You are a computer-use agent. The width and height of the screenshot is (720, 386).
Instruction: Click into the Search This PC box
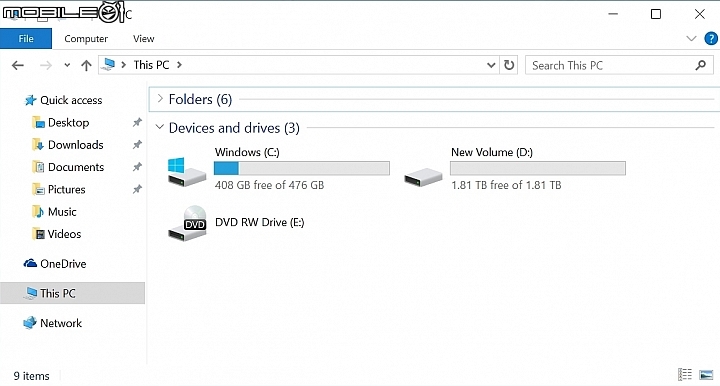[x=619, y=65]
